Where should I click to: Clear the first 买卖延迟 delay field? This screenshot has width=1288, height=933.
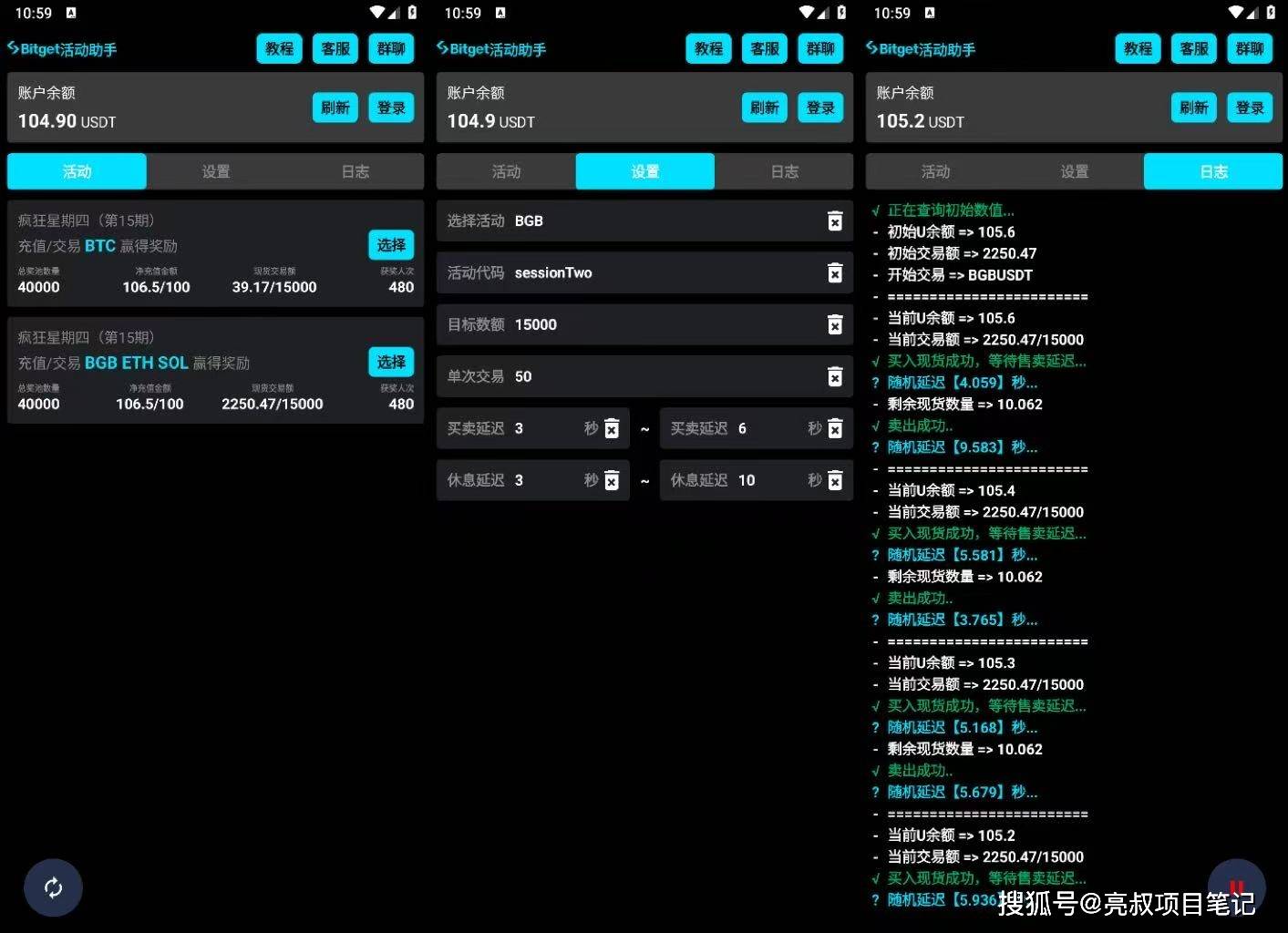611,428
